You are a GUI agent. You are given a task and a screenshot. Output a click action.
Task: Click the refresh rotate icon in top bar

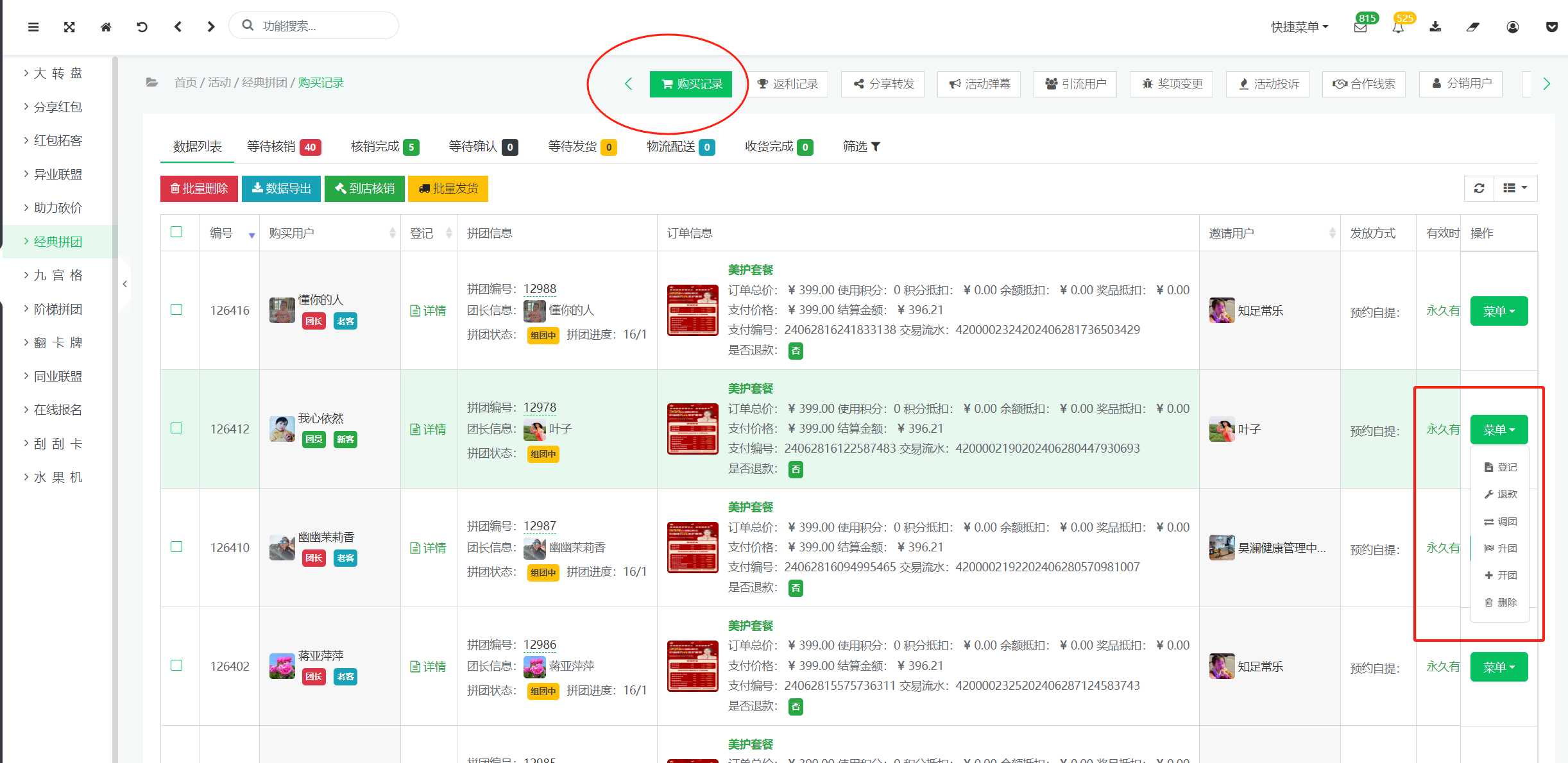[x=142, y=27]
